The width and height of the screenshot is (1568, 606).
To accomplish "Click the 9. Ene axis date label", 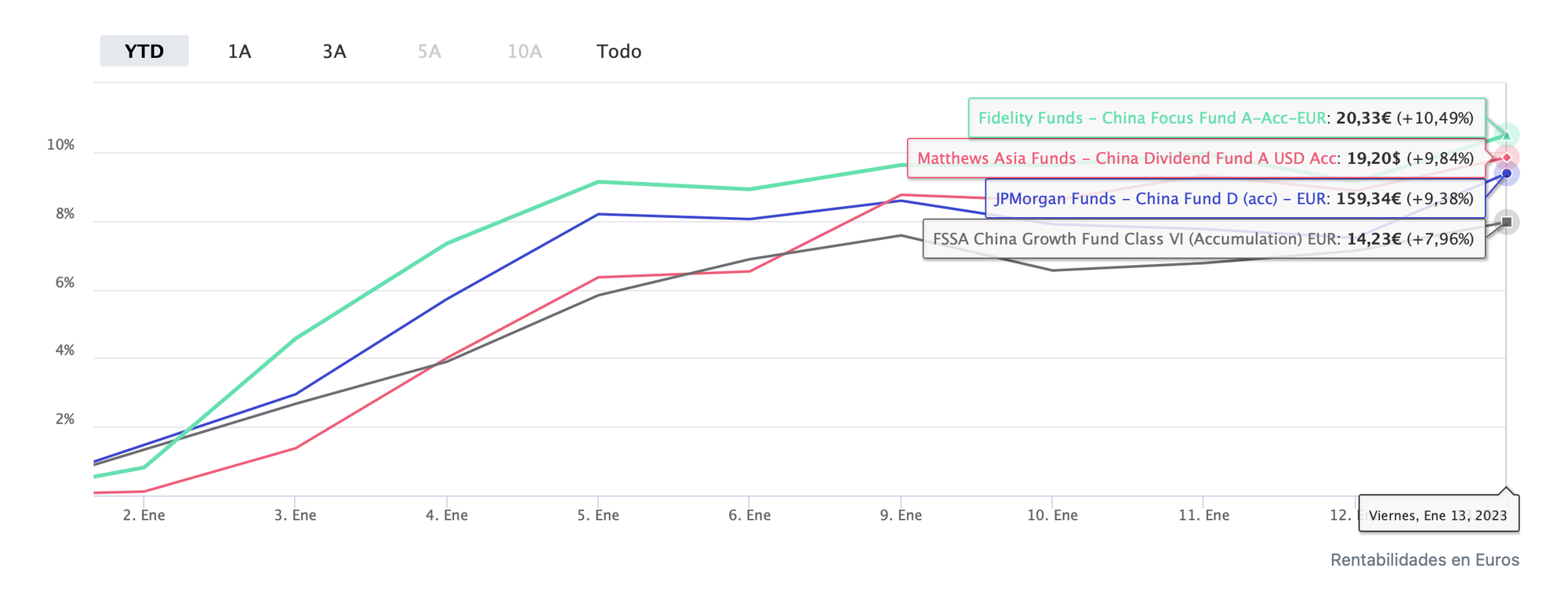I will 901,515.
